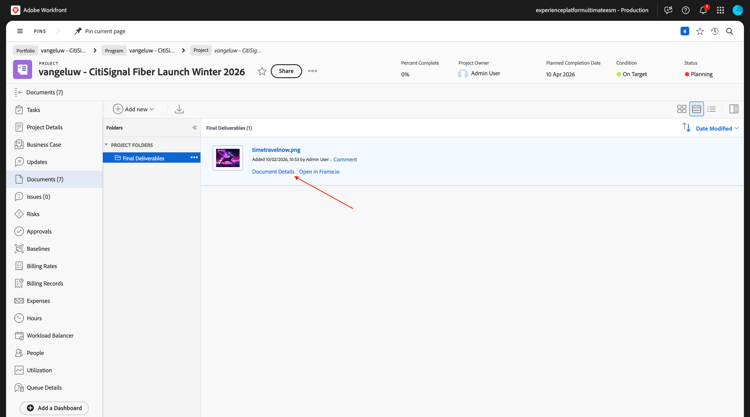Click the Comment link
Screen dimensions: 750x417
[x=345, y=160]
